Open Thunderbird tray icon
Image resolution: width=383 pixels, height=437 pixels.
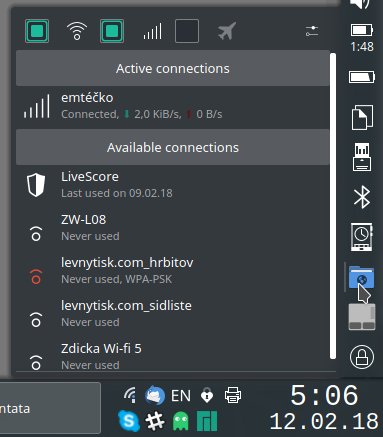155,395
